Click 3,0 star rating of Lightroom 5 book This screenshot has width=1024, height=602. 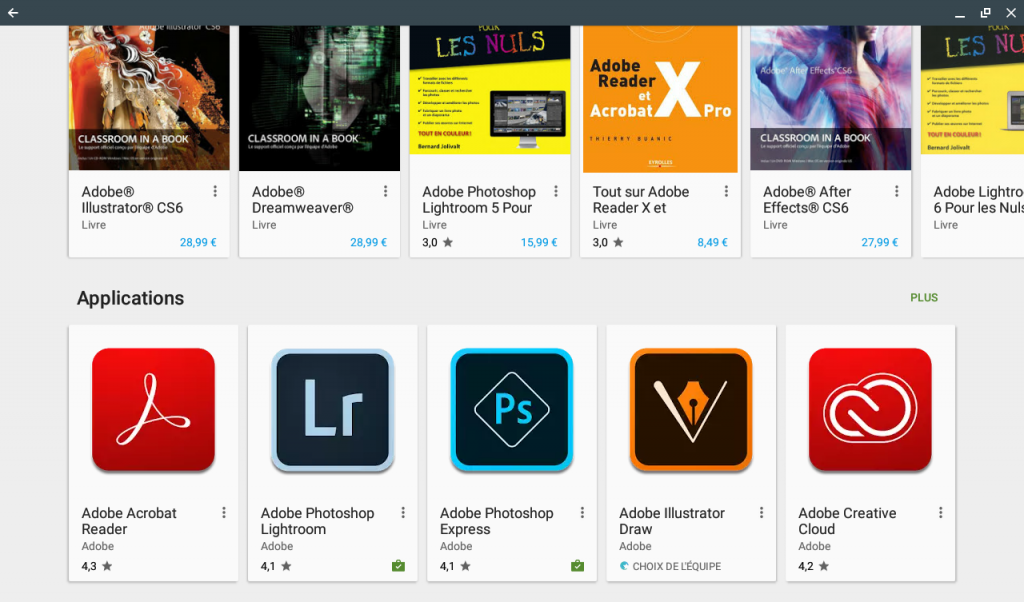[x=438, y=242]
